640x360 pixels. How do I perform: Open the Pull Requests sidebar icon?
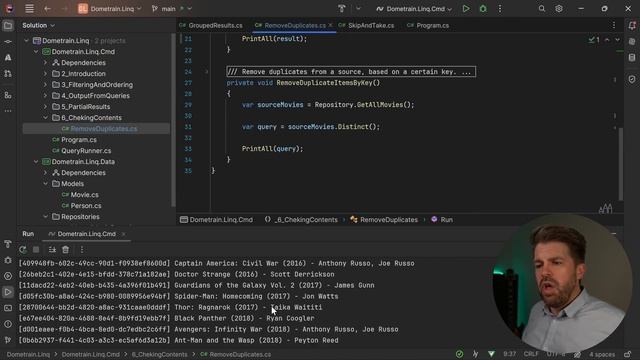8,73
